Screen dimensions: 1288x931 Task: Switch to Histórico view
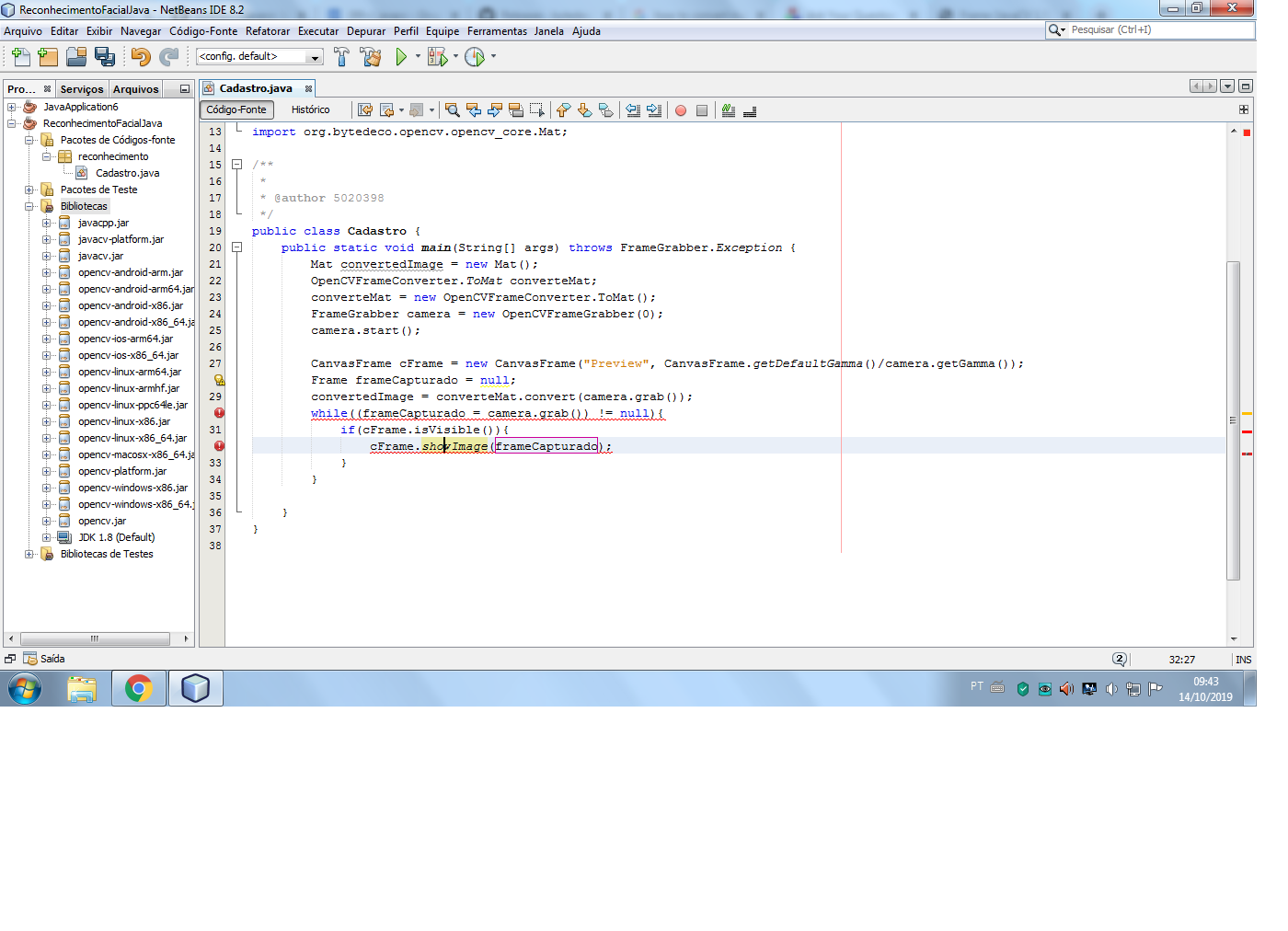click(x=310, y=109)
